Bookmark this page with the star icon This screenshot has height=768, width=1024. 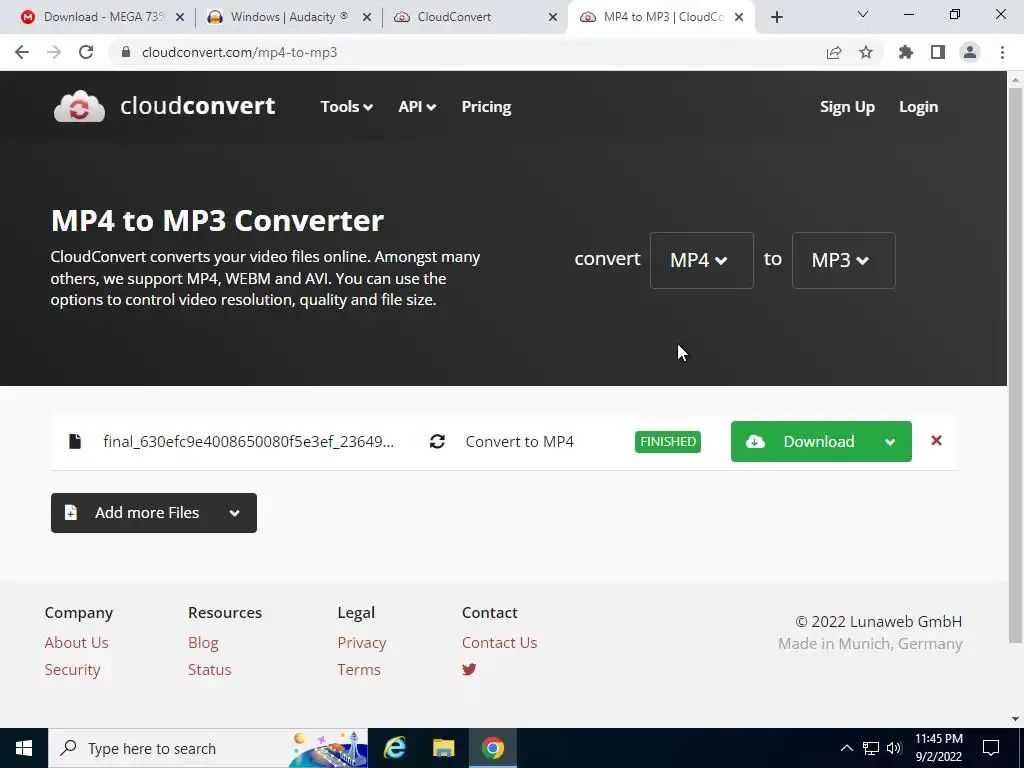[x=865, y=52]
